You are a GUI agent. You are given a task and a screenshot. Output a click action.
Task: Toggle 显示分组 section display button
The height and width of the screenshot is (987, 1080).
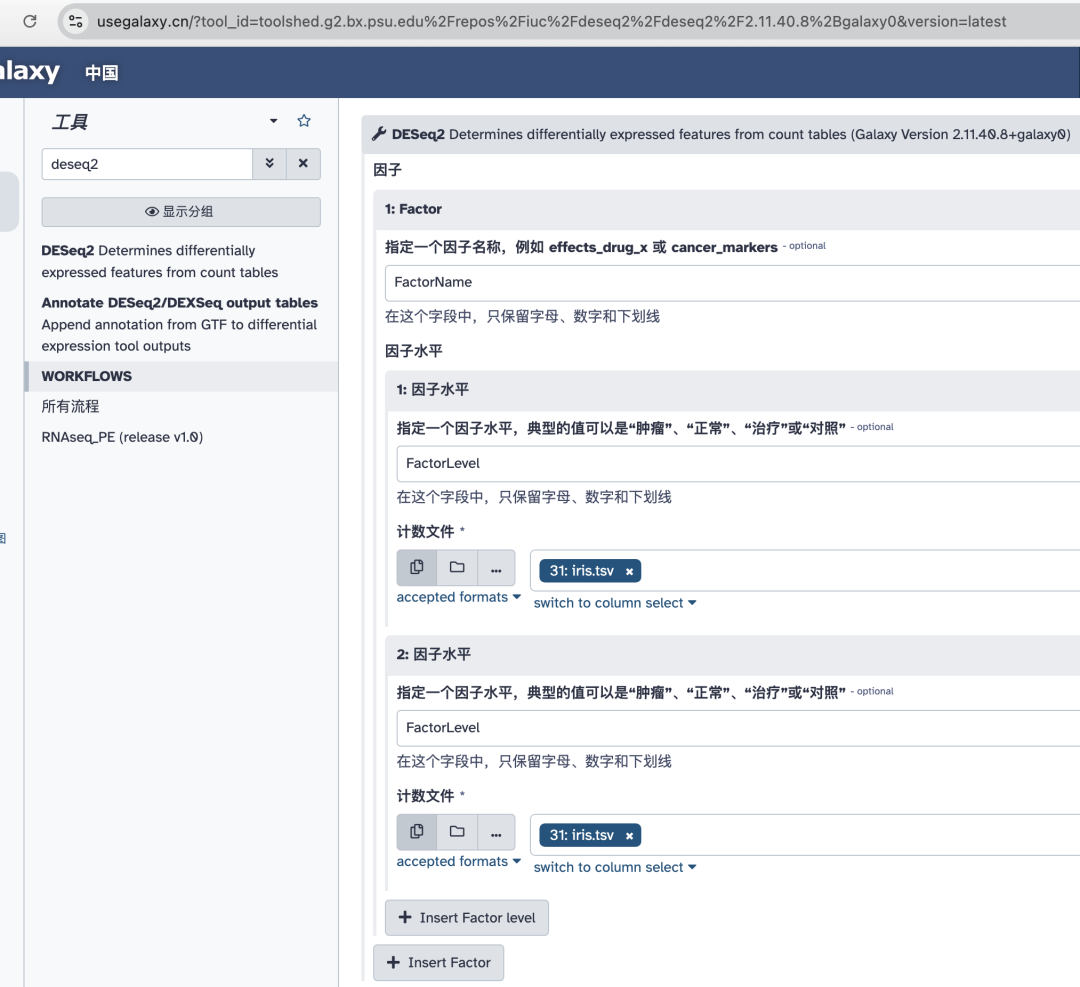tap(180, 211)
